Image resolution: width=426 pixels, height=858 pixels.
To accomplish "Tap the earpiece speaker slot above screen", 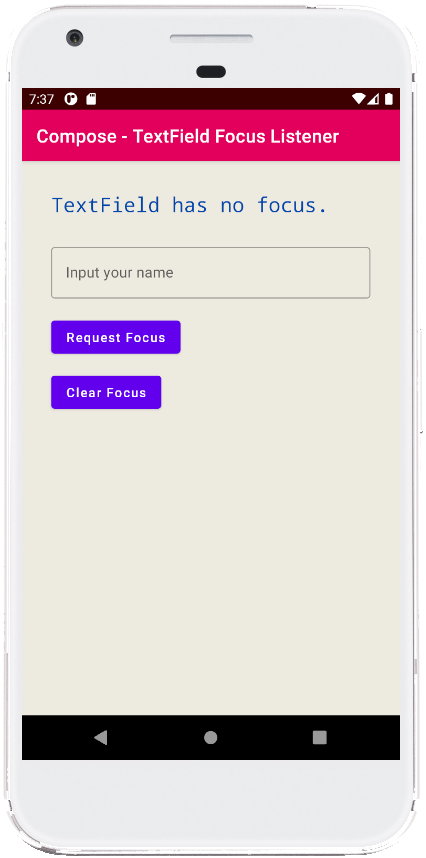I will [211, 39].
